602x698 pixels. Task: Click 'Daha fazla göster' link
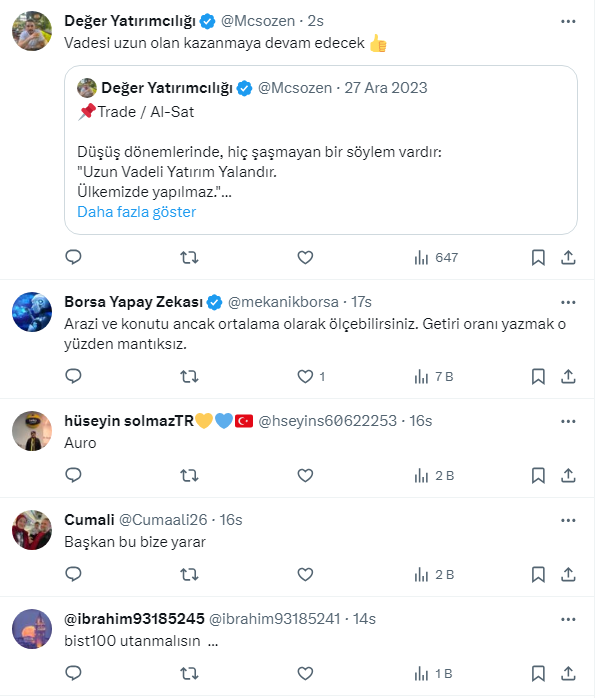(137, 212)
